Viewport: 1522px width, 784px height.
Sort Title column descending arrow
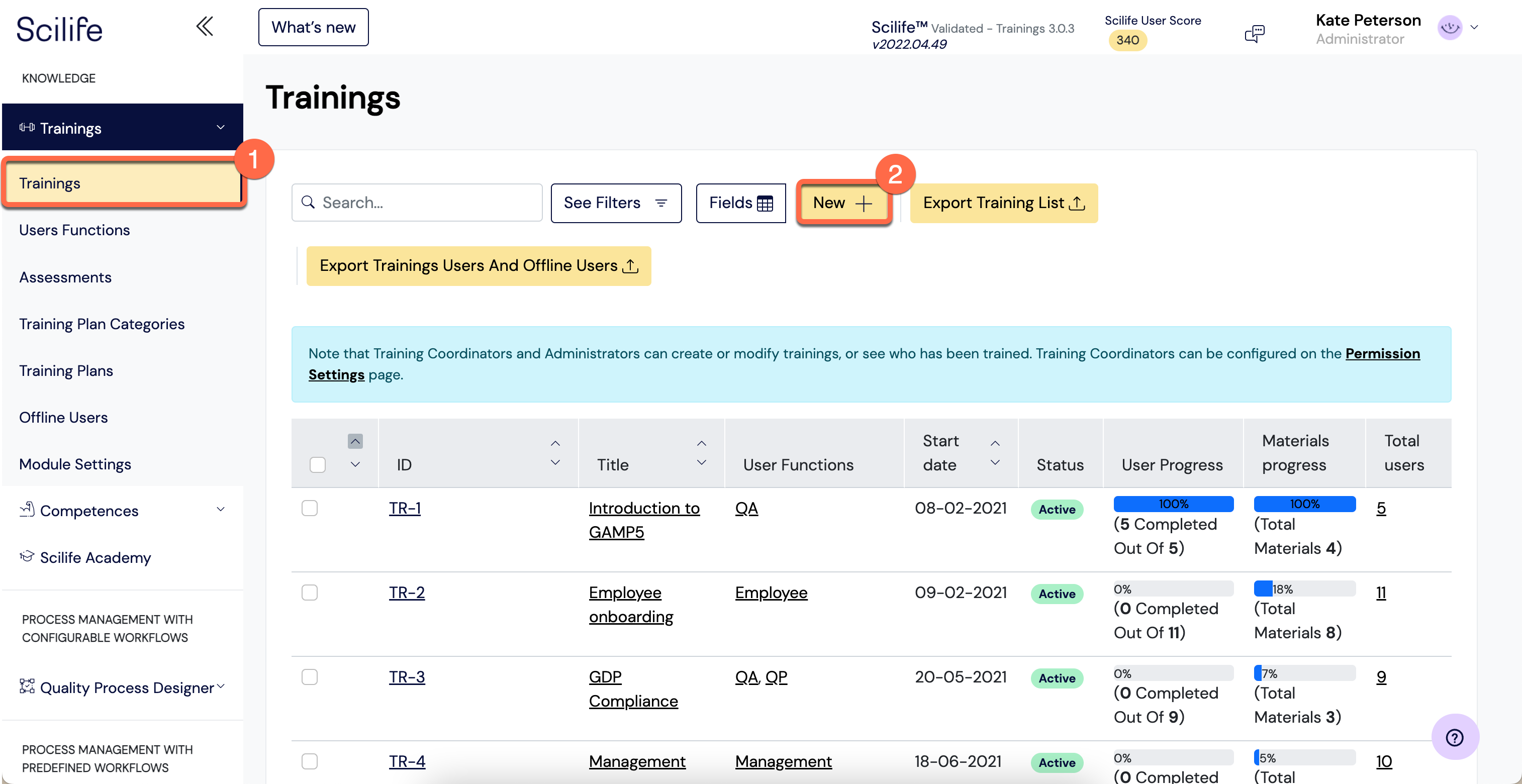701,462
